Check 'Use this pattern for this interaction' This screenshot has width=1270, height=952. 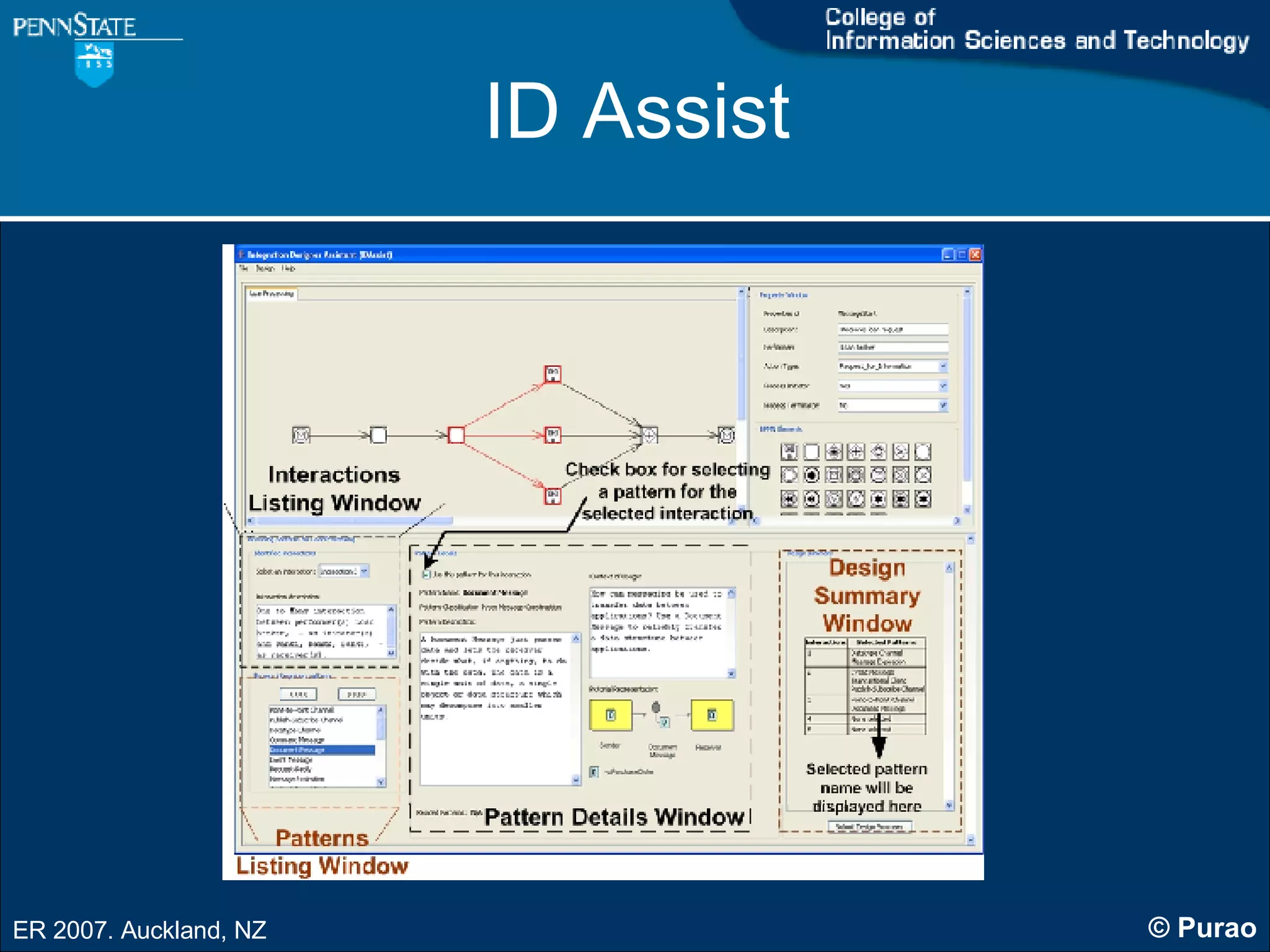426,575
